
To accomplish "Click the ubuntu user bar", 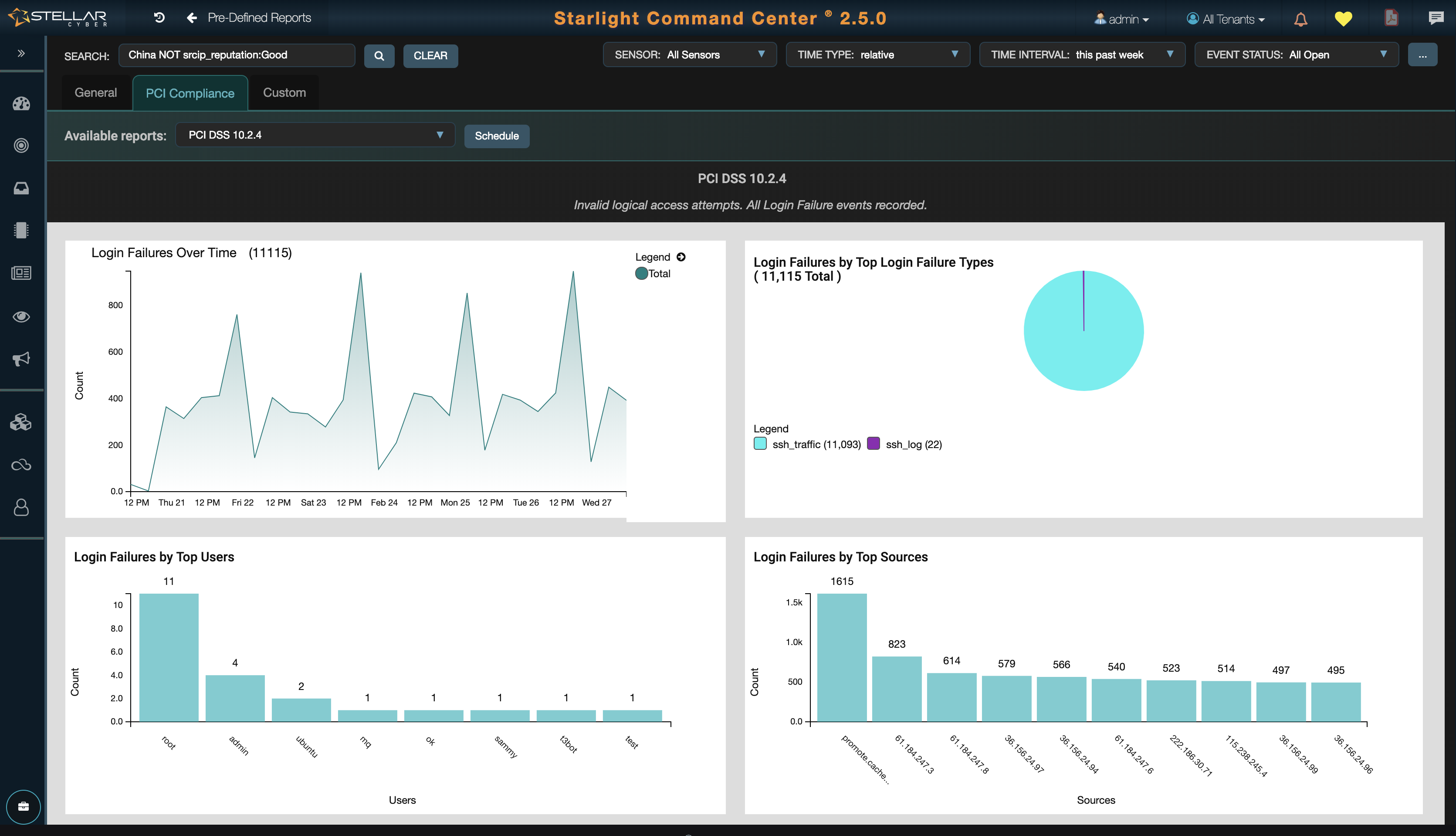I will (x=301, y=710).
